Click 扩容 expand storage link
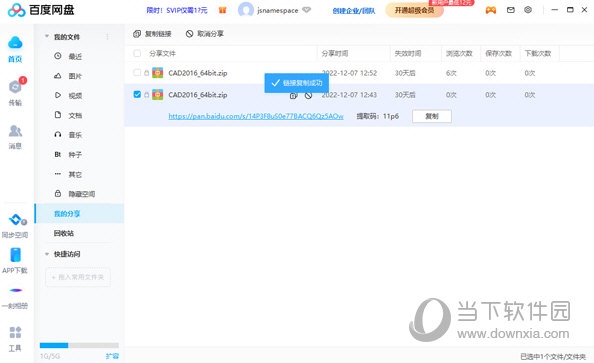This screenshot has height=363, width=594. pos(112,356)
